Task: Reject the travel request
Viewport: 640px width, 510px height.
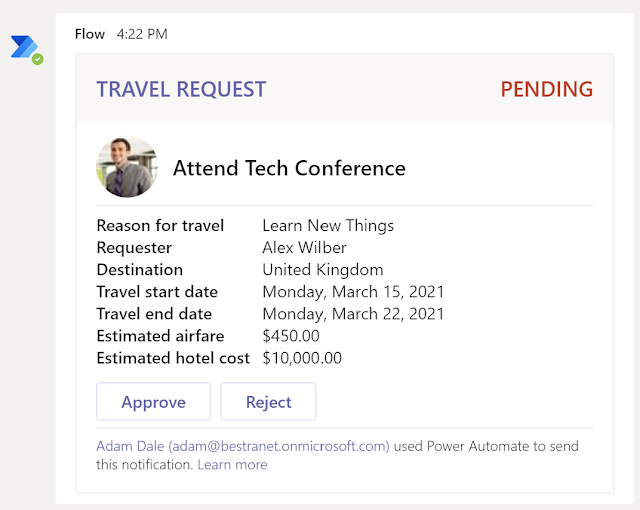Action: tap(268, 401)
